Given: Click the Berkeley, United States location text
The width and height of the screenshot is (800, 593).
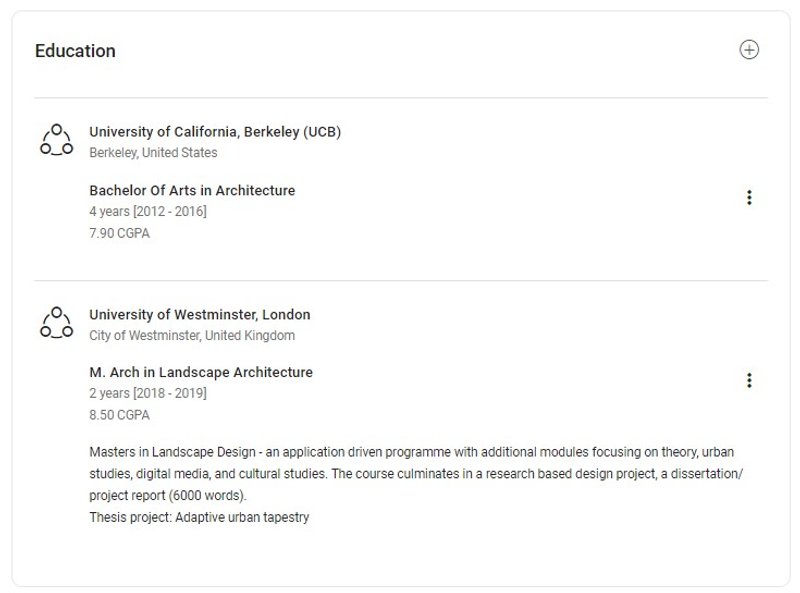Looking at the screenshot, I should click(153, 153).
